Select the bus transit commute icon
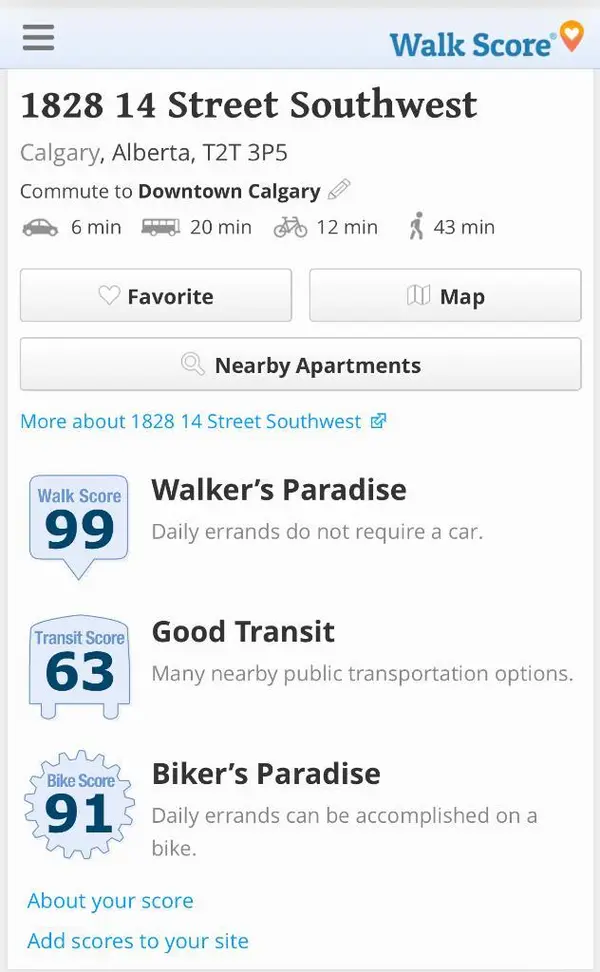Image resolution: width=600 pixels, height=972 pixels. (160, 227)
